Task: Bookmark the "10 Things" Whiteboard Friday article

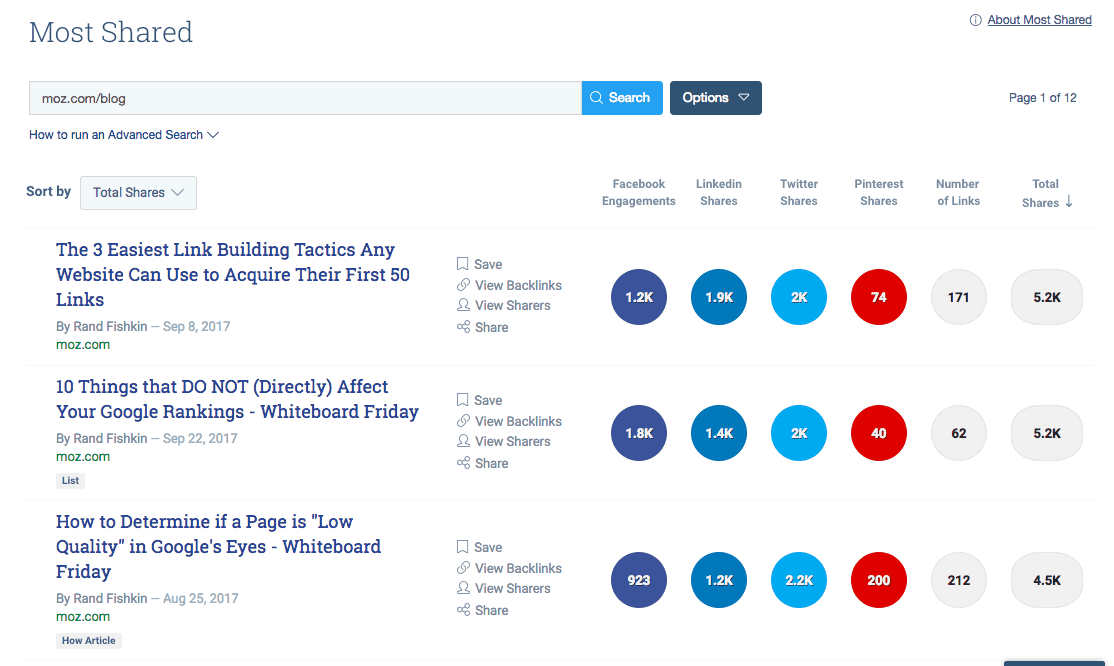Action: click(479, 400)
